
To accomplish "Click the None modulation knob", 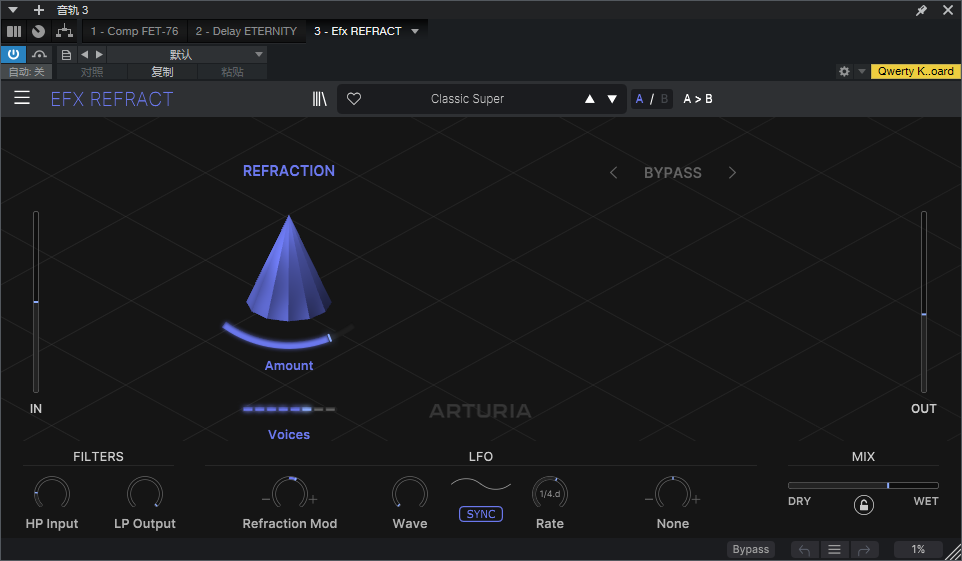I will [673, 493].
